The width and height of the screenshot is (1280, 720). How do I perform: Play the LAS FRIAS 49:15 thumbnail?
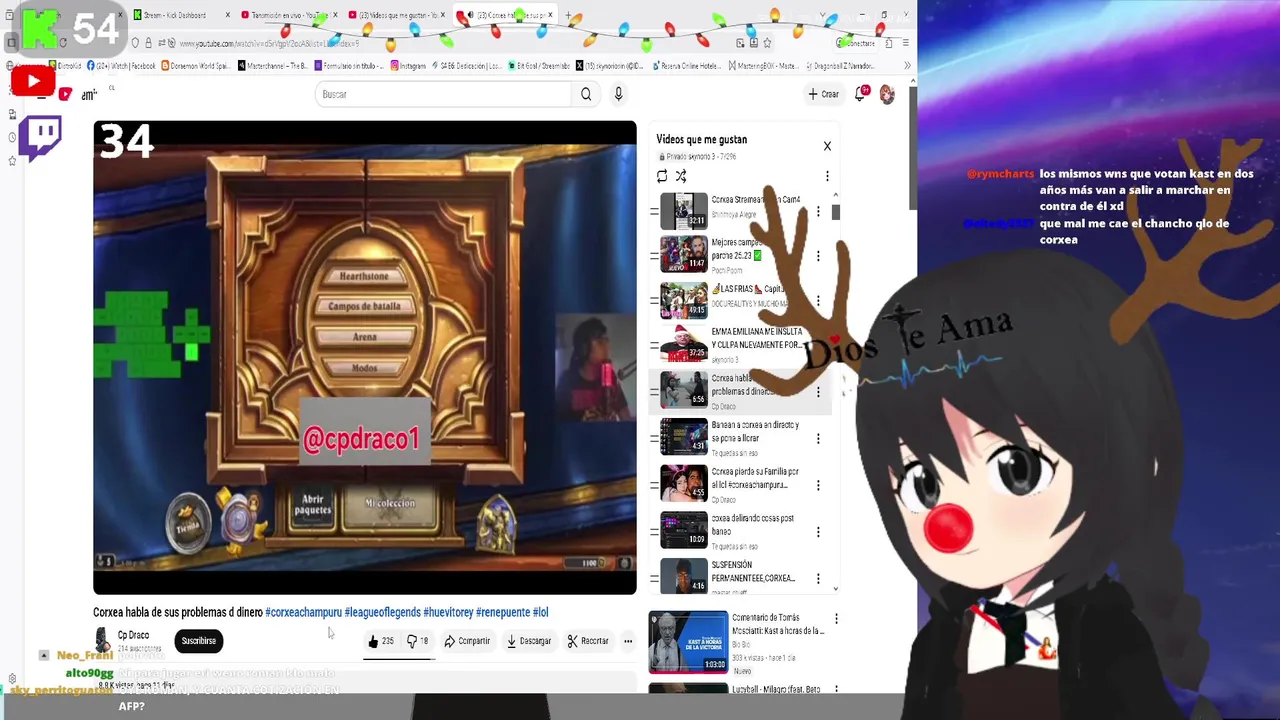point(684,300)
